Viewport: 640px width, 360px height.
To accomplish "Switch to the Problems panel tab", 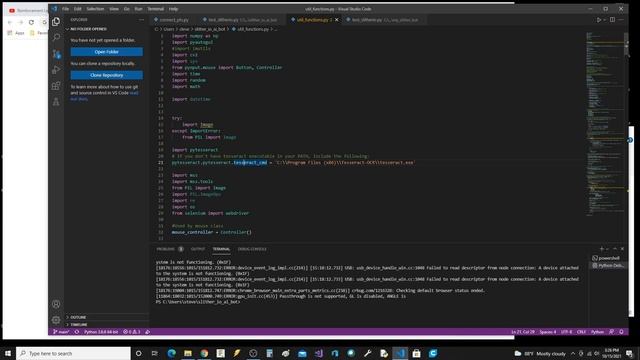I will click(x=170, y=249).
